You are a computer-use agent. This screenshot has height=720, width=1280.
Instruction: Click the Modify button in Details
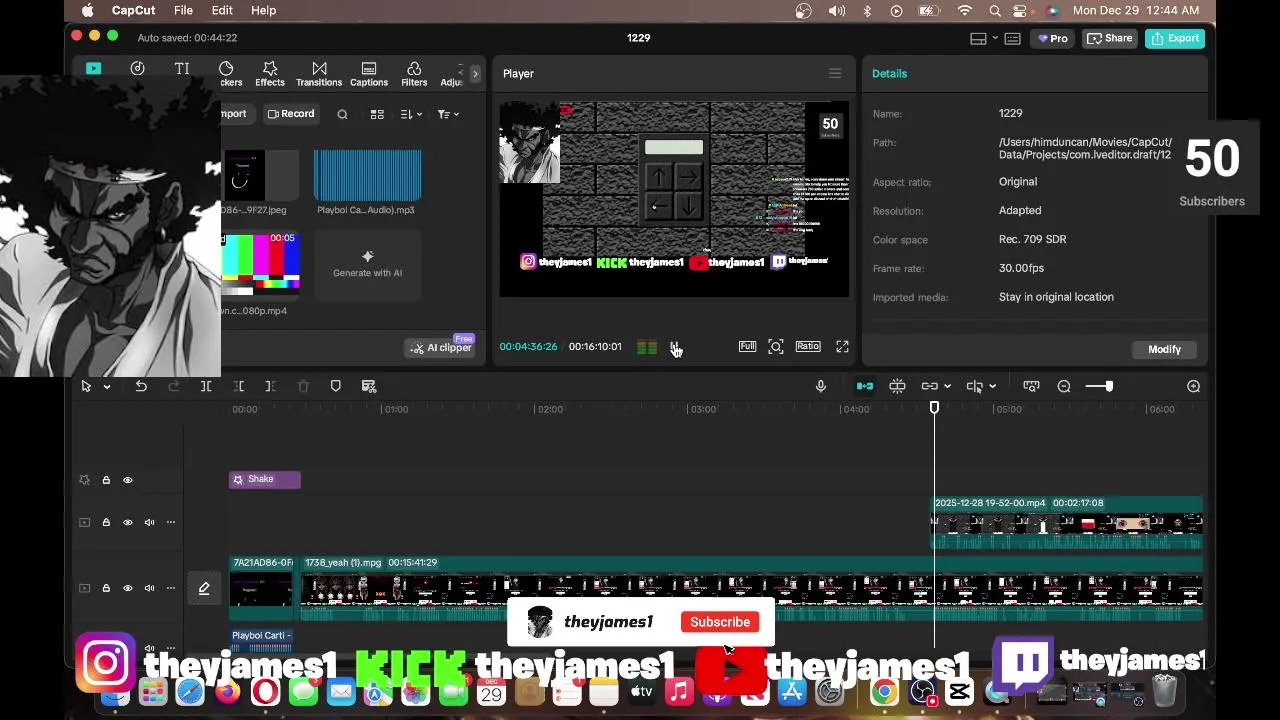(x=1164, y=349)
